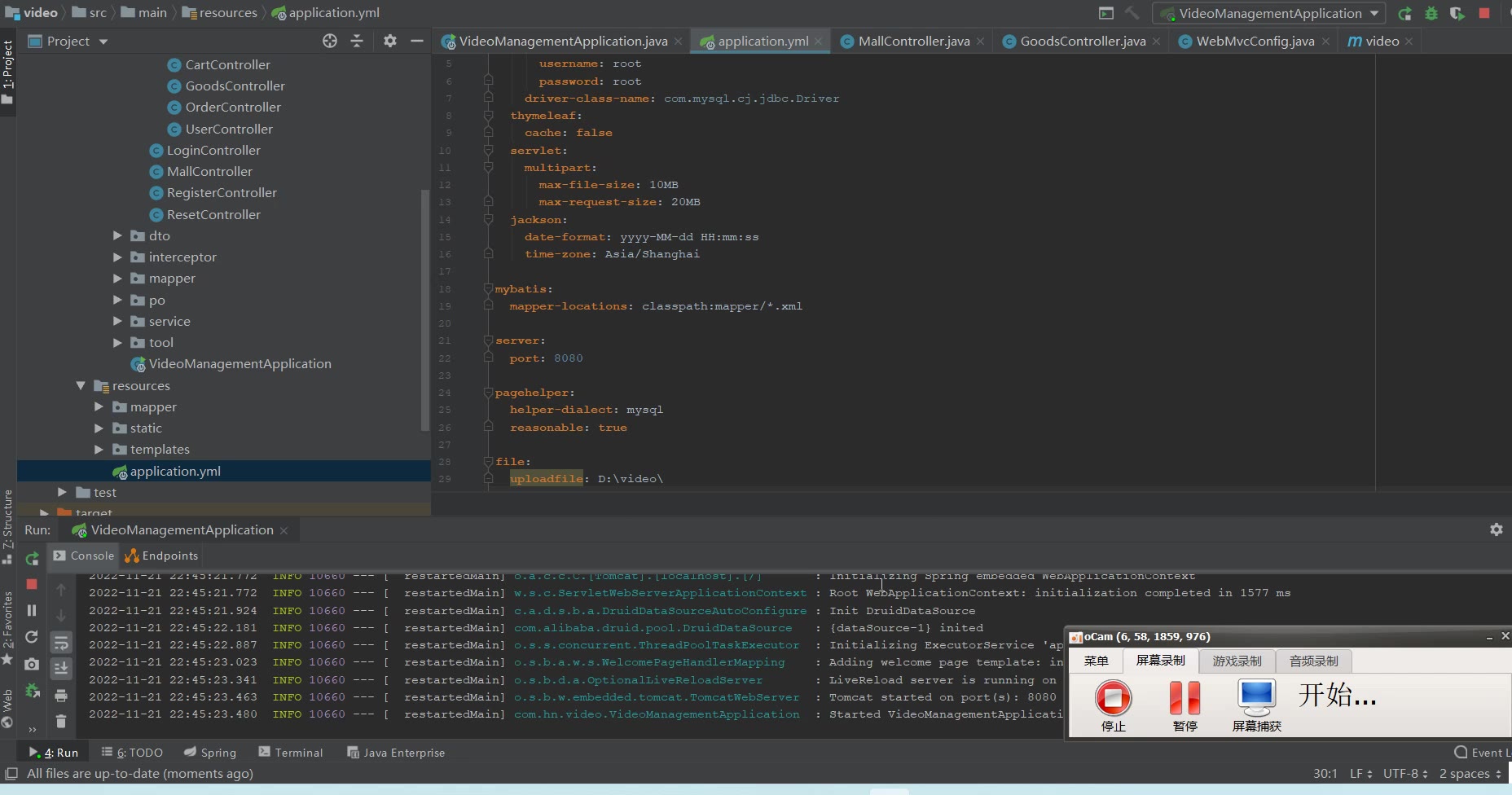Click the Project tree vertical scrollbar
The height and width of the screenshot is (795, 1512).
[x=424, y=310]
